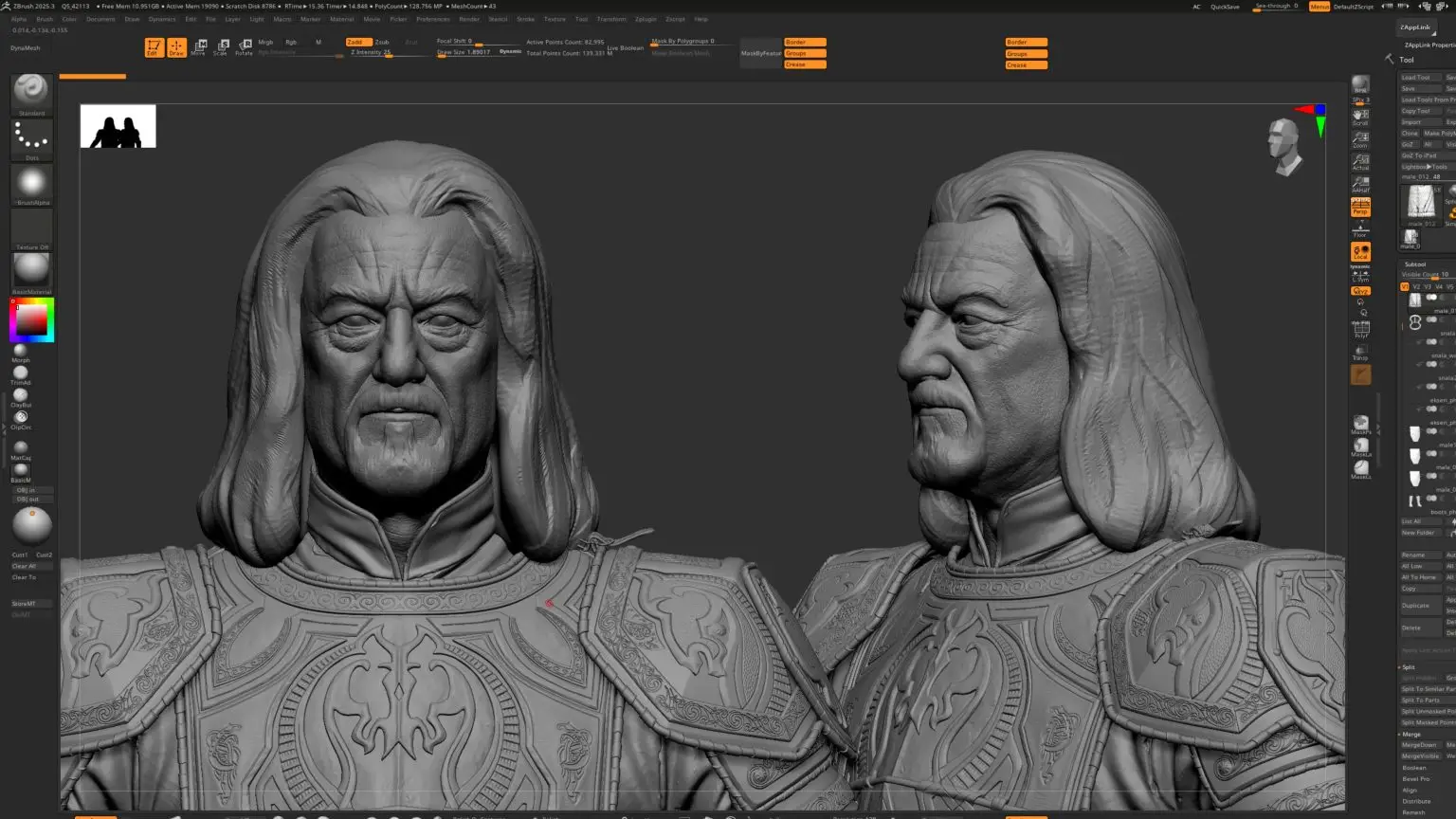
Task: Toggle Persp perspective view
Action: click(1360, 207)
